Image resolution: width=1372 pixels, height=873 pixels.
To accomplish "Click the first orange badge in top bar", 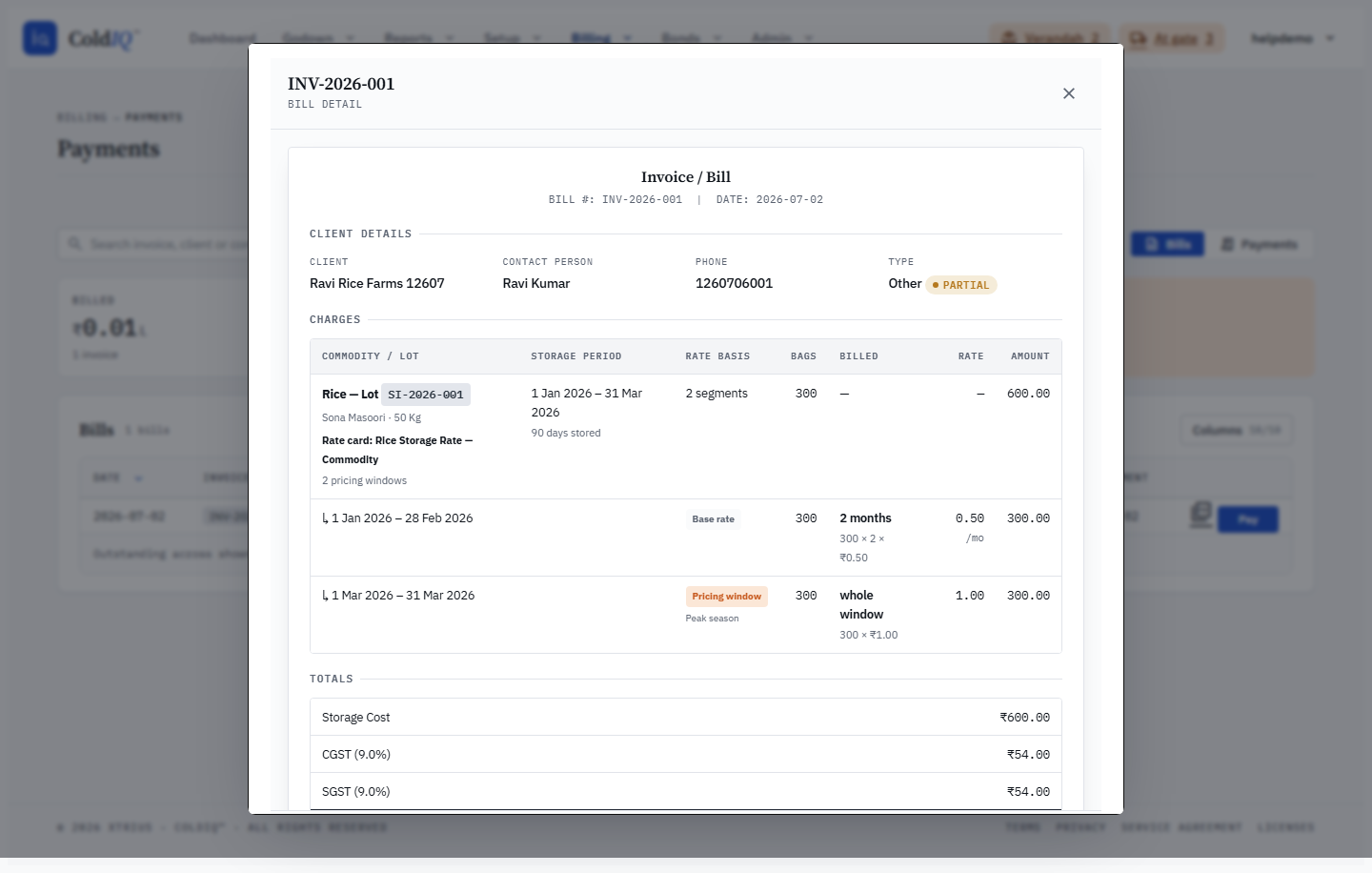I will (1050, 38).
